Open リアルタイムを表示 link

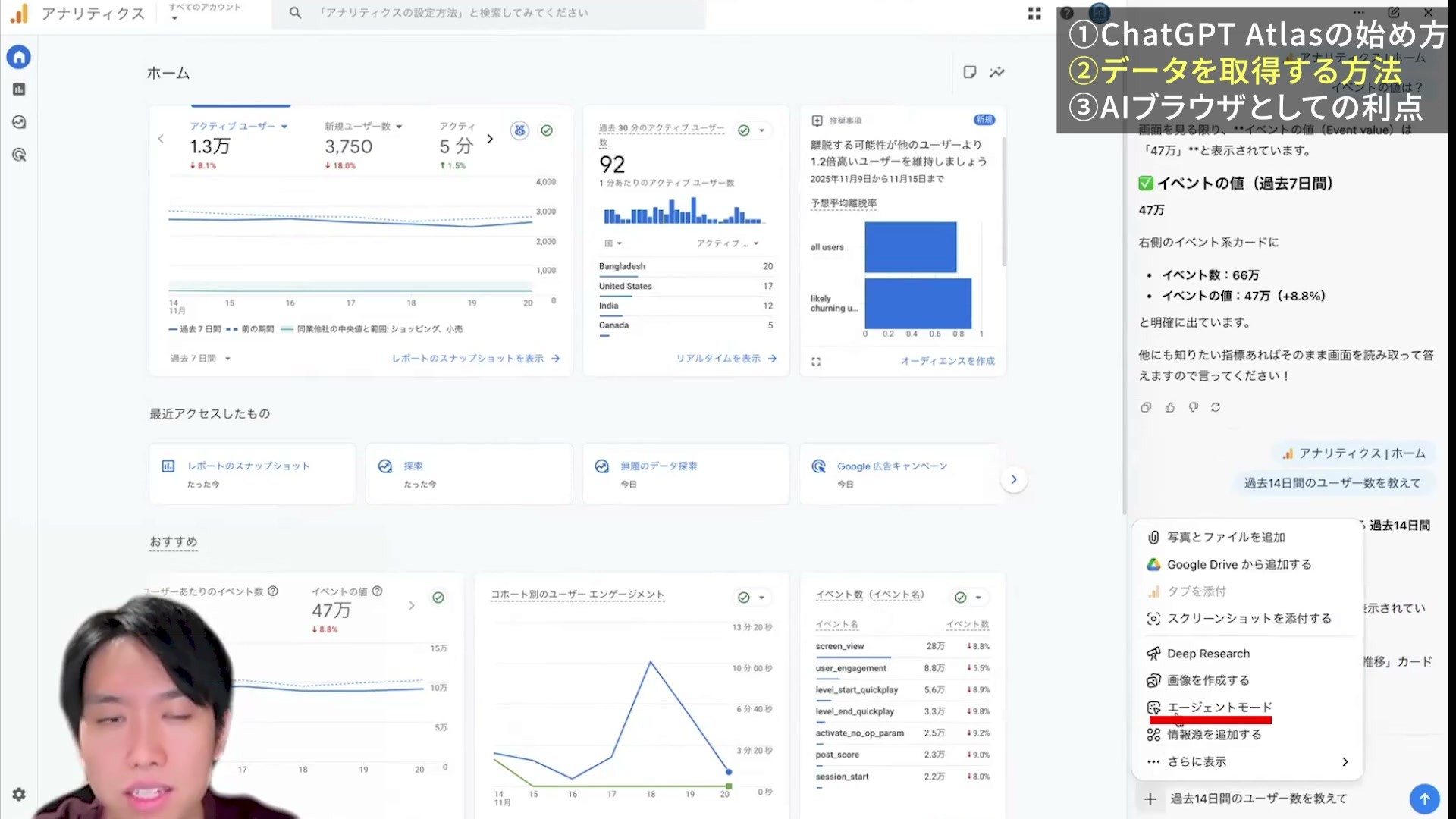tap(726, 359)
